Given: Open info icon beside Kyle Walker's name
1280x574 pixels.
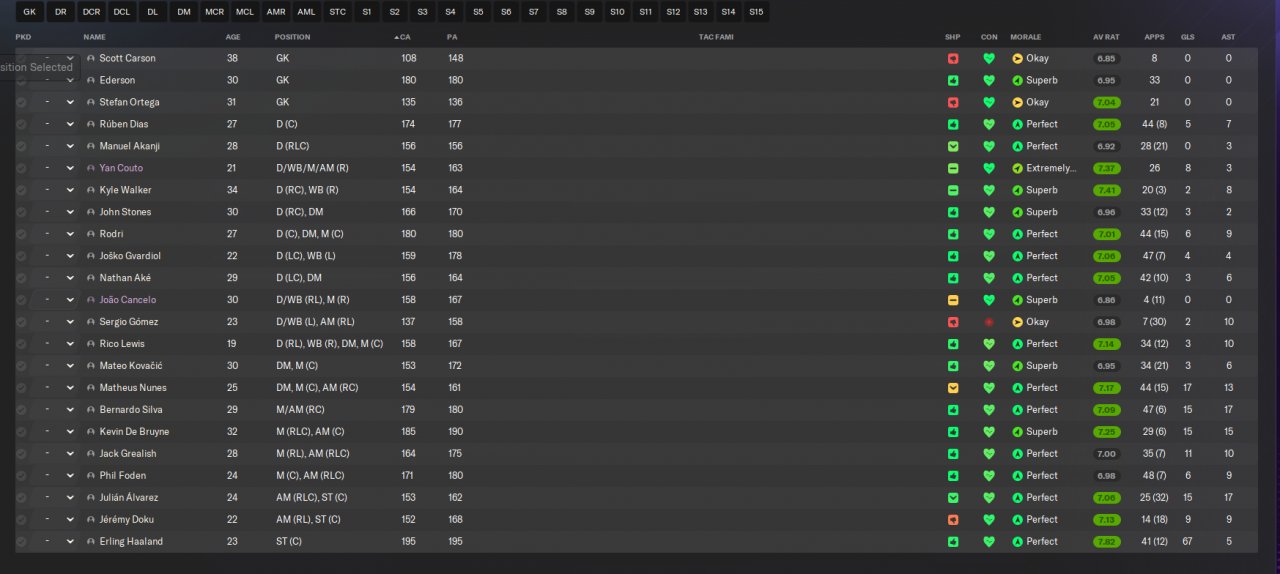Looking at the screenshot, I should (x=91, y=190).
